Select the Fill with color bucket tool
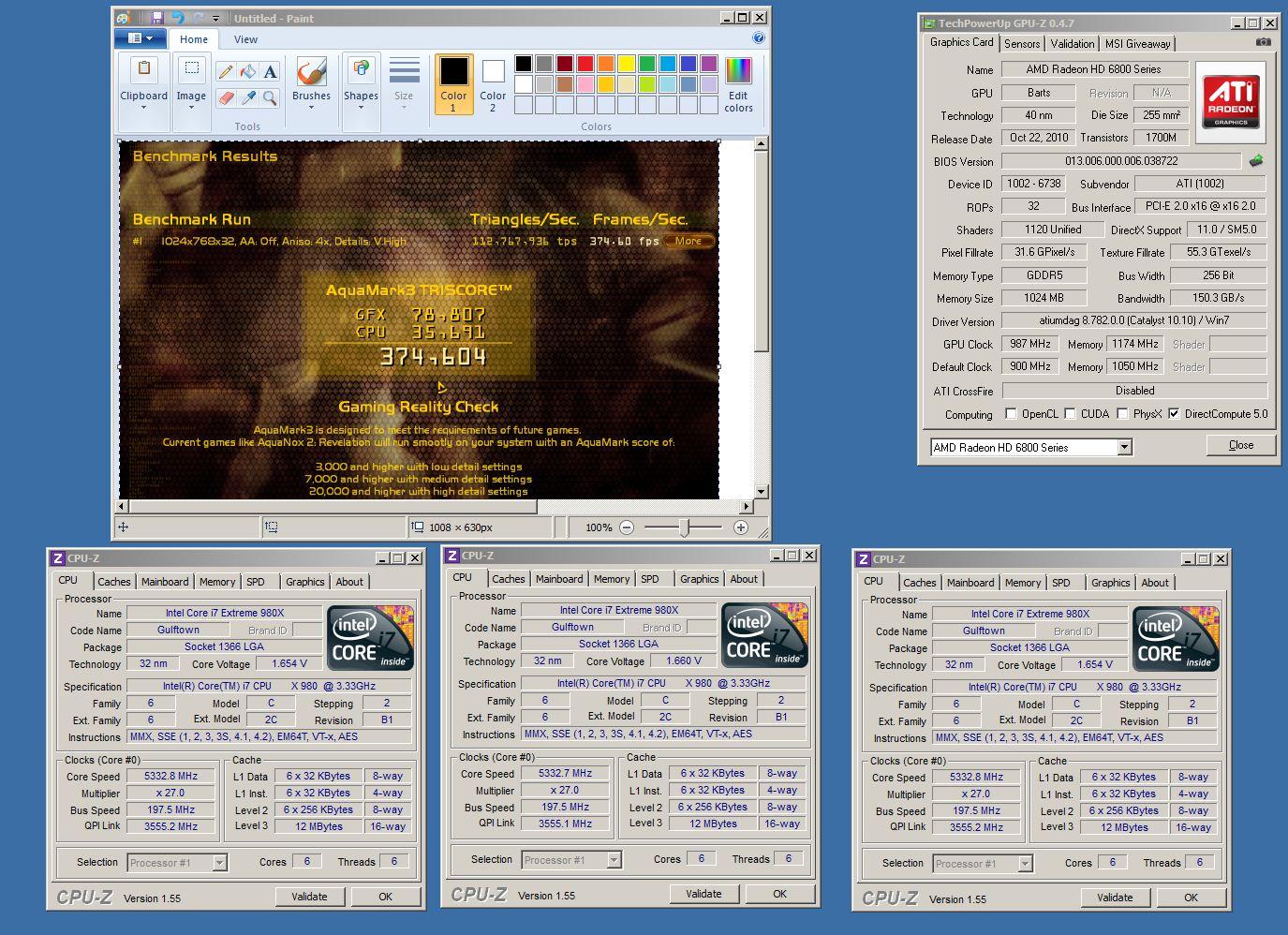 click(x=248, y=72)
